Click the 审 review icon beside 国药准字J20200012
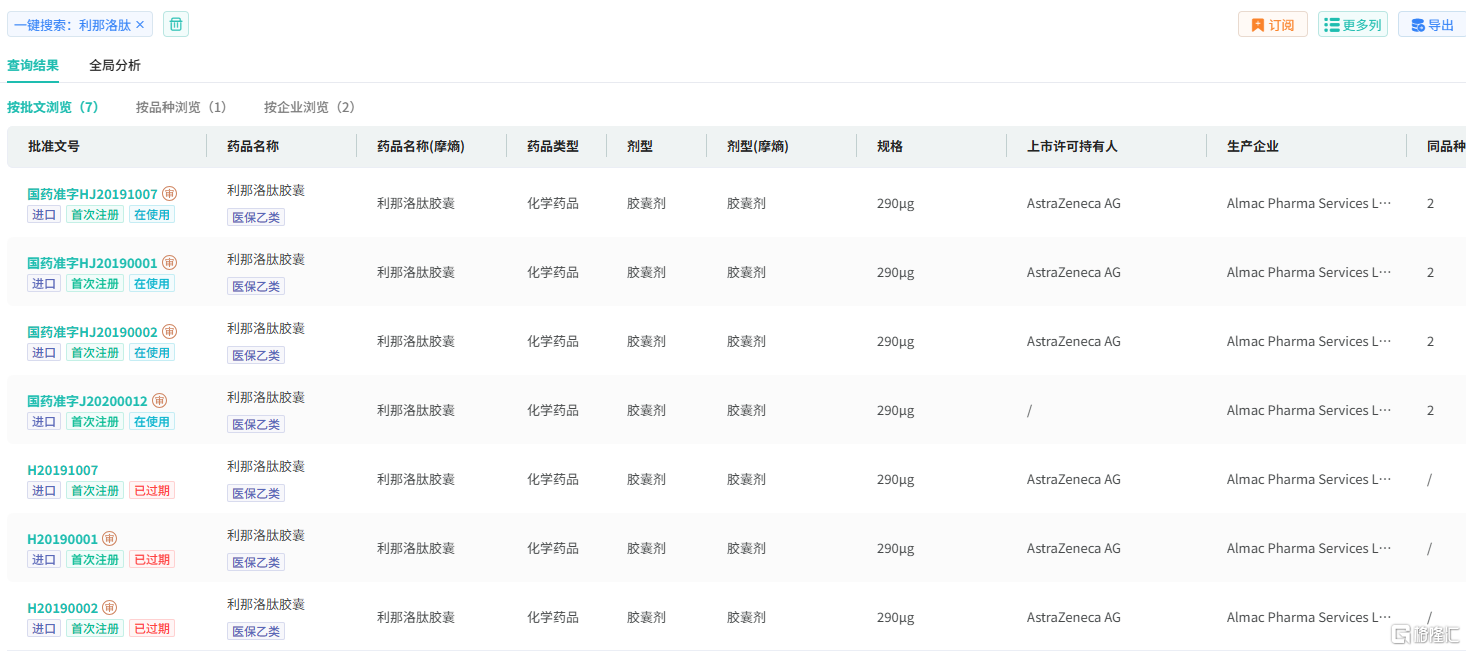 tap(160, 401)
